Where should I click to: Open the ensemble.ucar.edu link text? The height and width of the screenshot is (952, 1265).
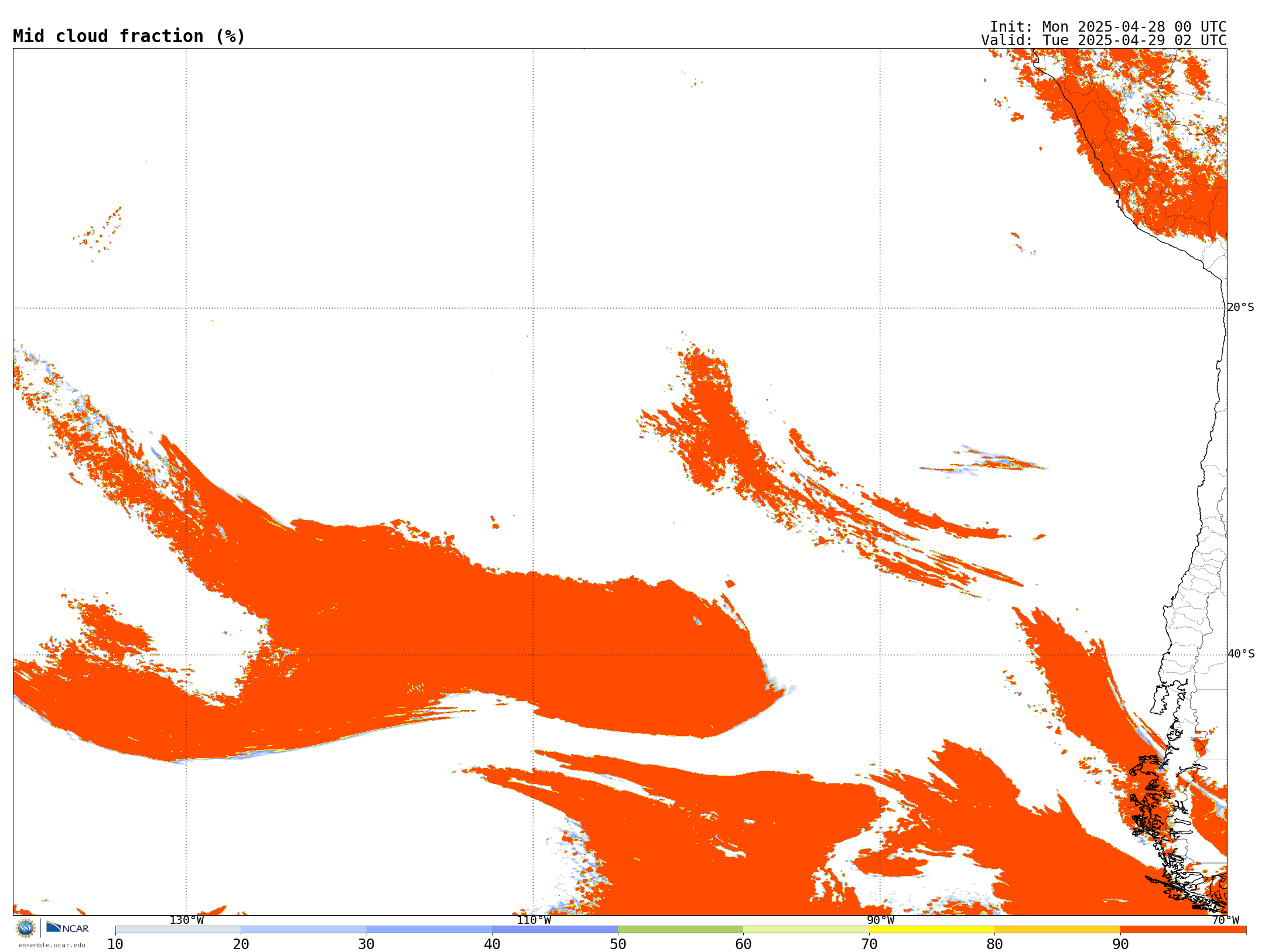(x=52, y=945)
